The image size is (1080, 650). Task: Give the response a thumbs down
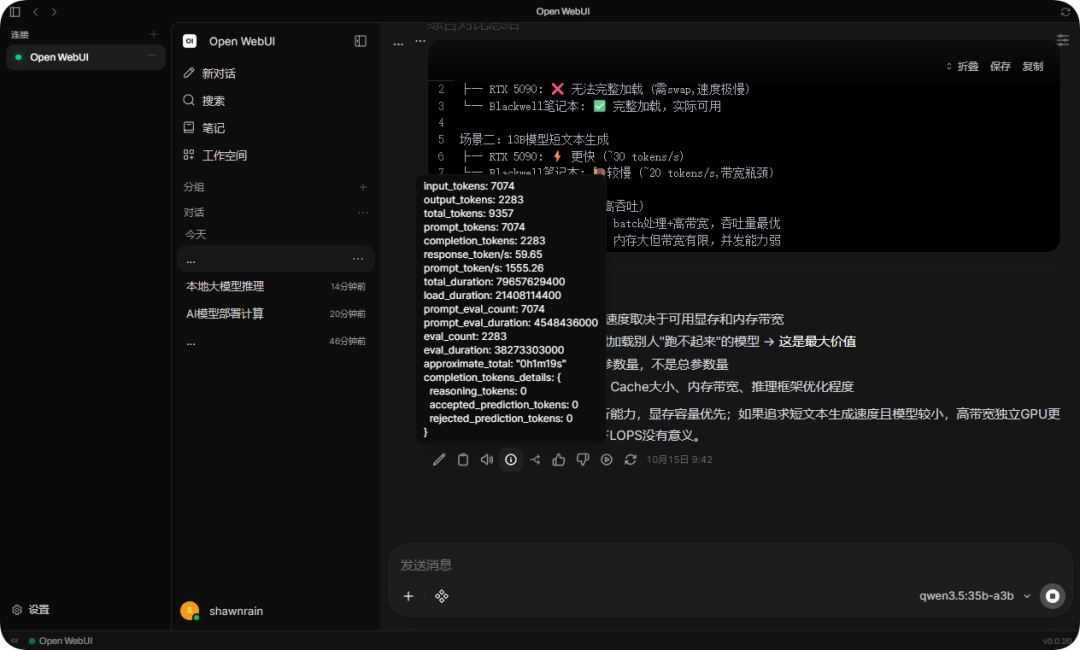[x=583, y=460]
